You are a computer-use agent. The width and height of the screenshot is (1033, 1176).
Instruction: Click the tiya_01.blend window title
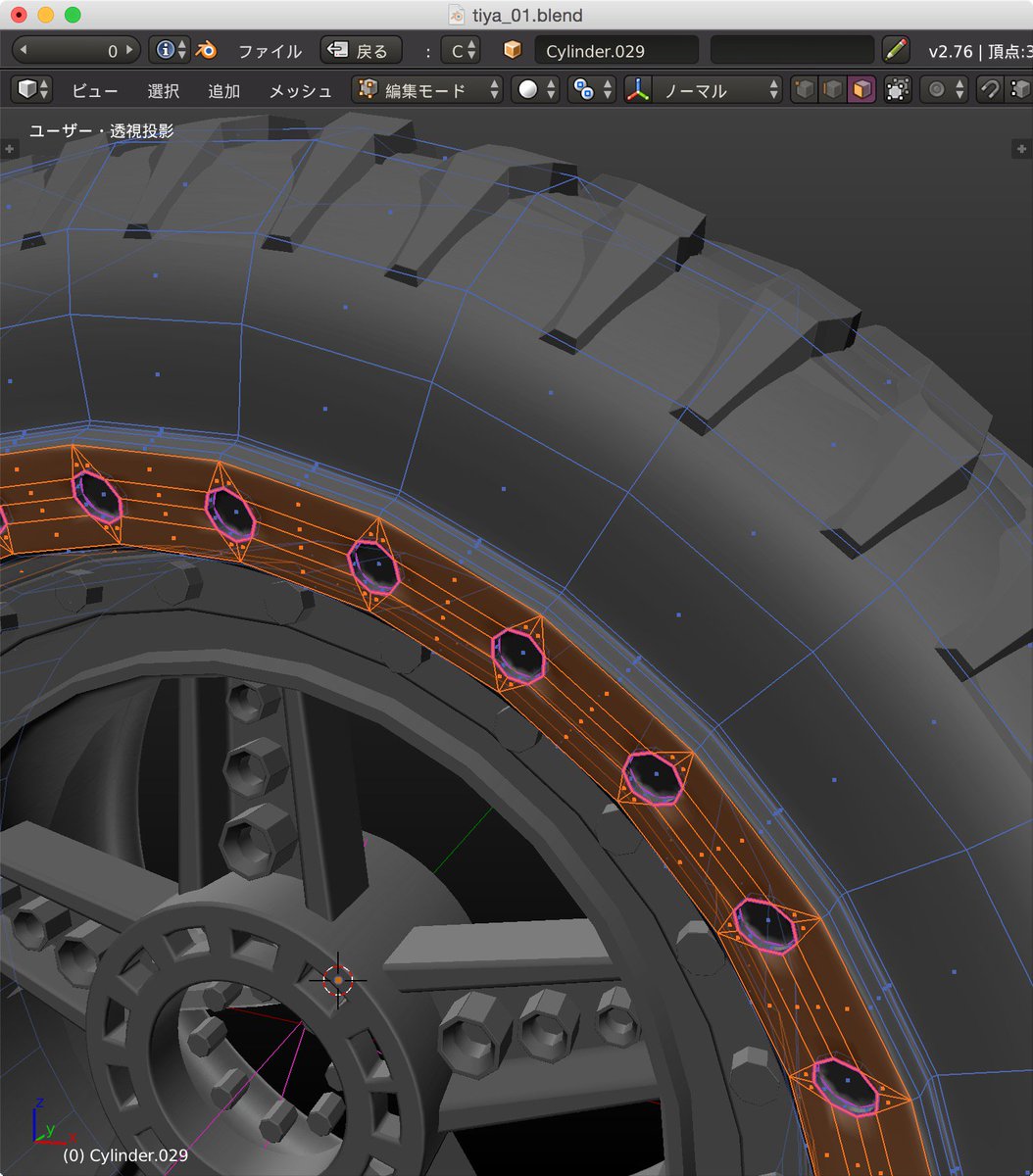[527, 15]
